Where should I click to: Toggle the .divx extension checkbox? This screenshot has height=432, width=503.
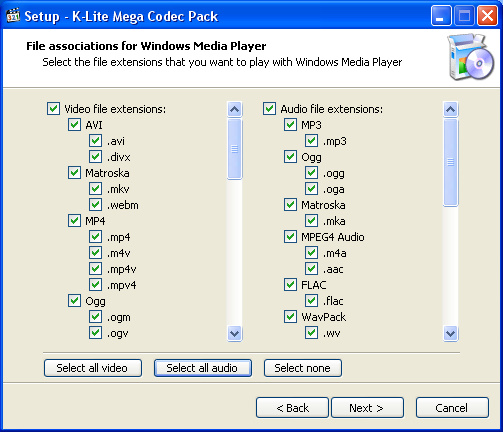click(95, 157)
